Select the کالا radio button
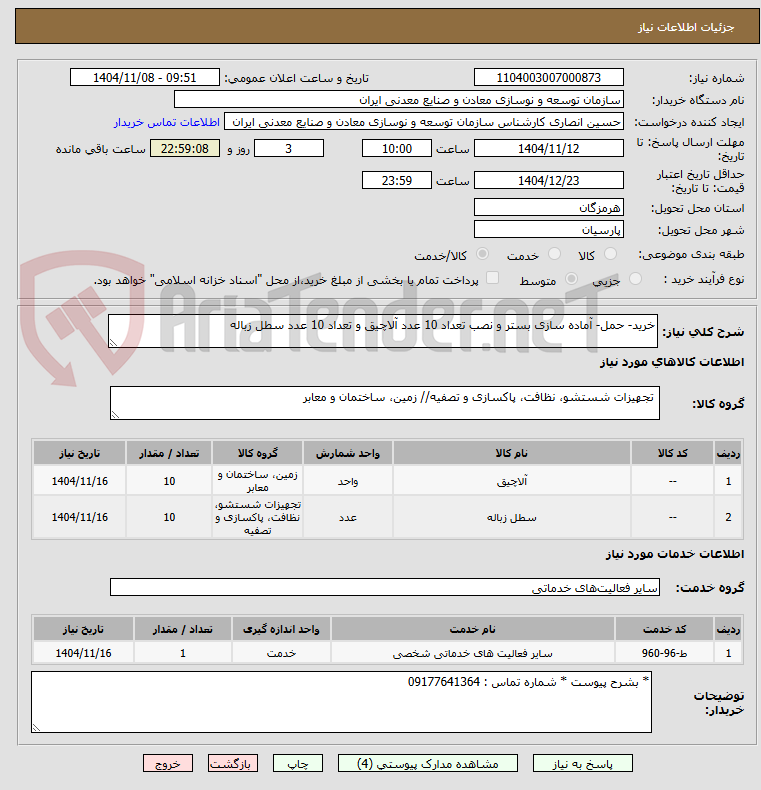The image size is (761, 790). [610, 254]
